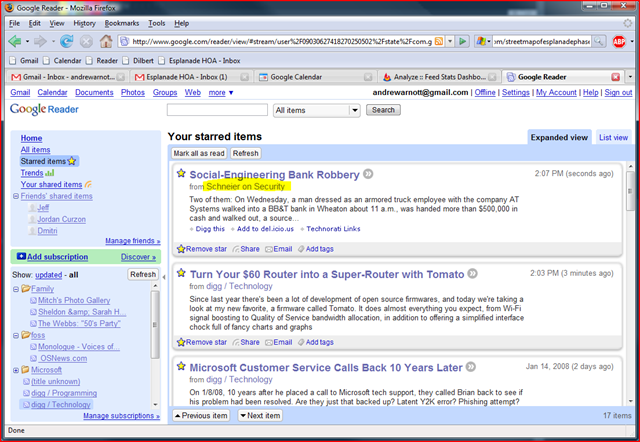Open the All items search dropdown
This screenshot has height=442, width=640.
pyautogui.click(x=316, y=110)
